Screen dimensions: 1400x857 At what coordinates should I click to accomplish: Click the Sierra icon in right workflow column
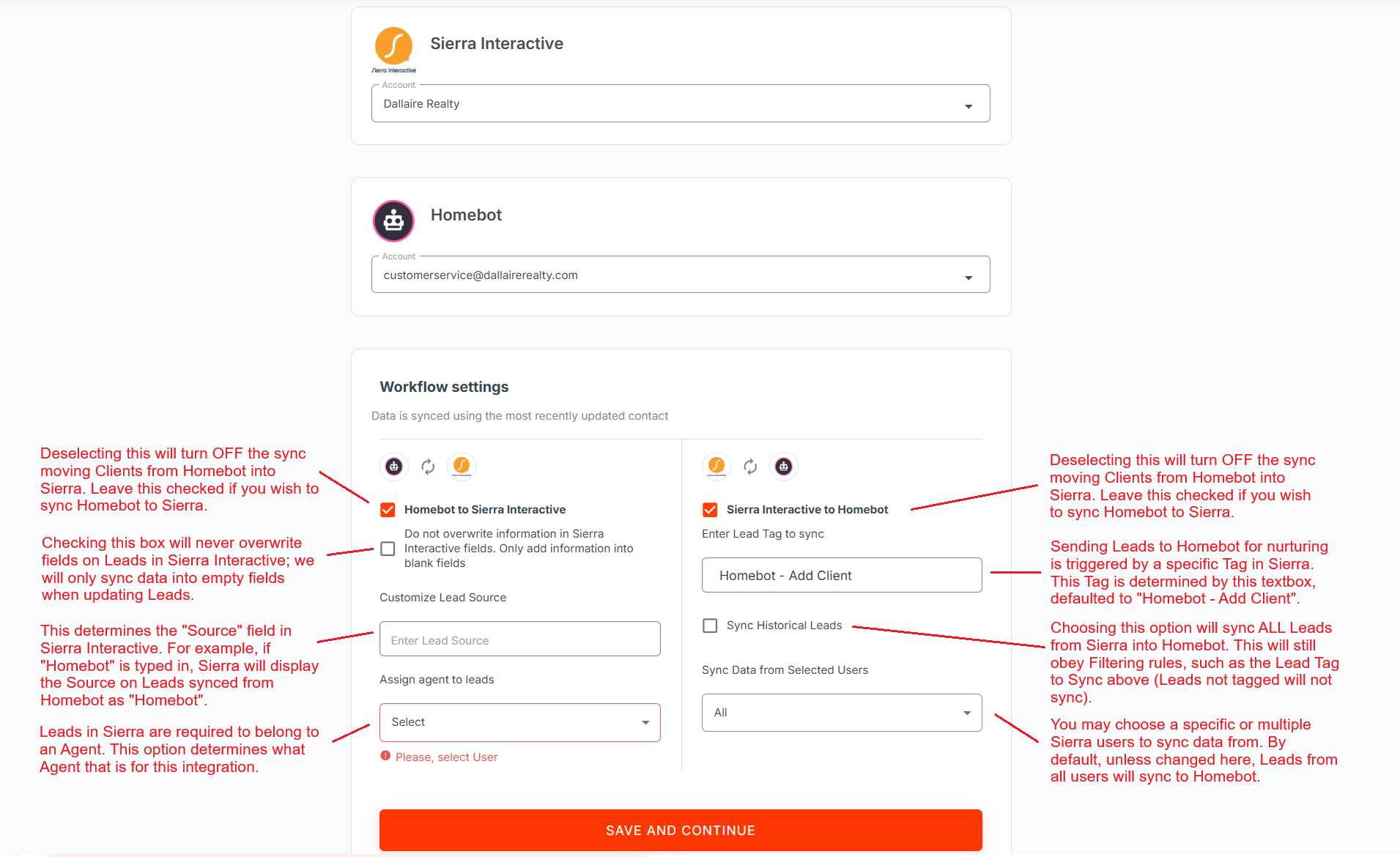click(716, 467)
